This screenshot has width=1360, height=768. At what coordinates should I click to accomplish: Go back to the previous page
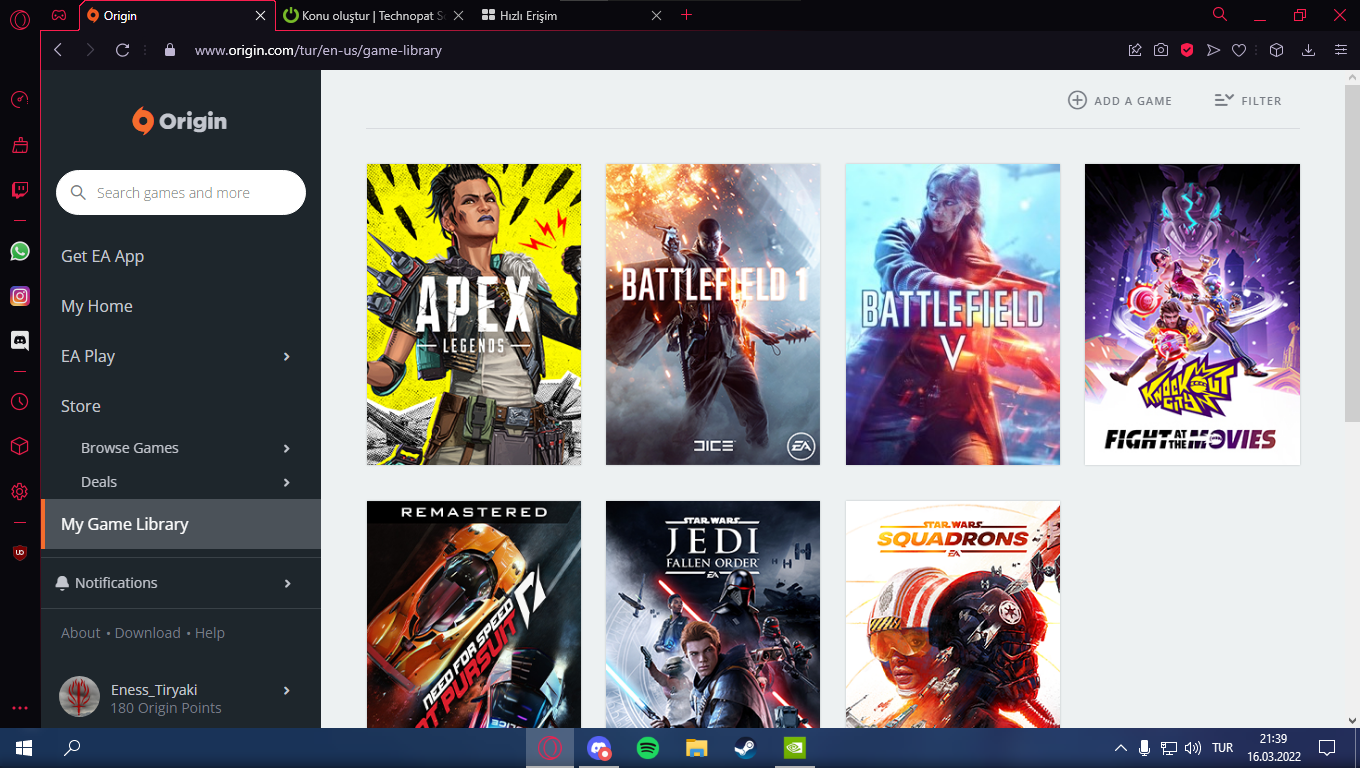58,50
